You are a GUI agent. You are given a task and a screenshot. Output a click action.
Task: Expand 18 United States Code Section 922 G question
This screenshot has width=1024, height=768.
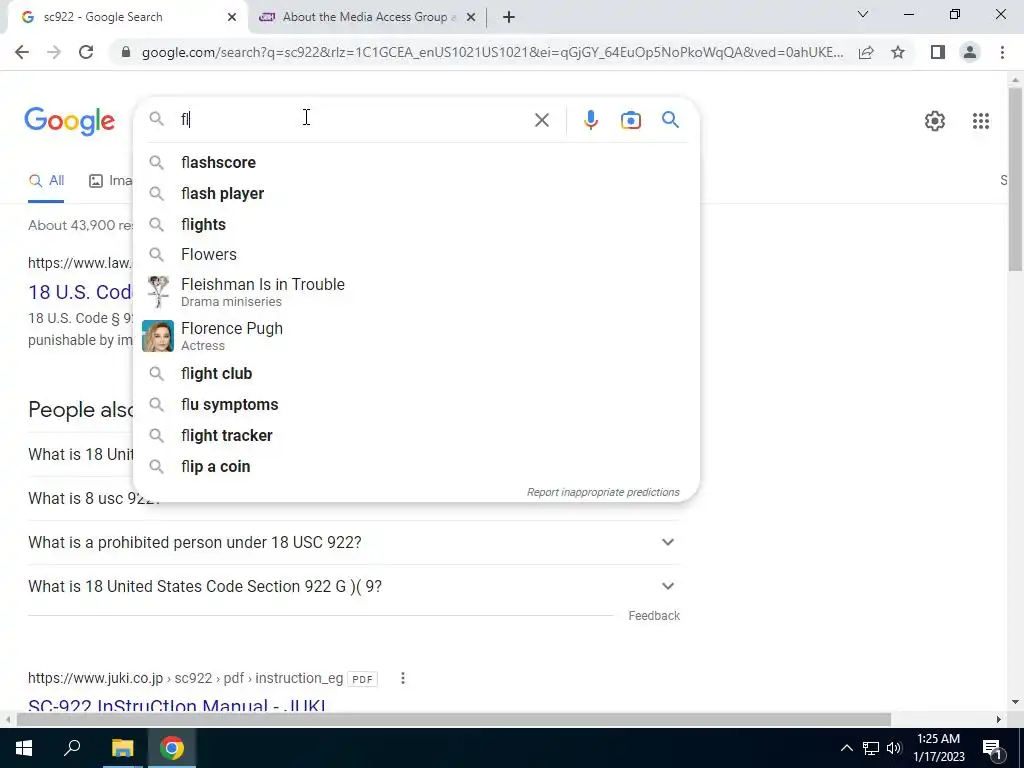tap(353, 586)
